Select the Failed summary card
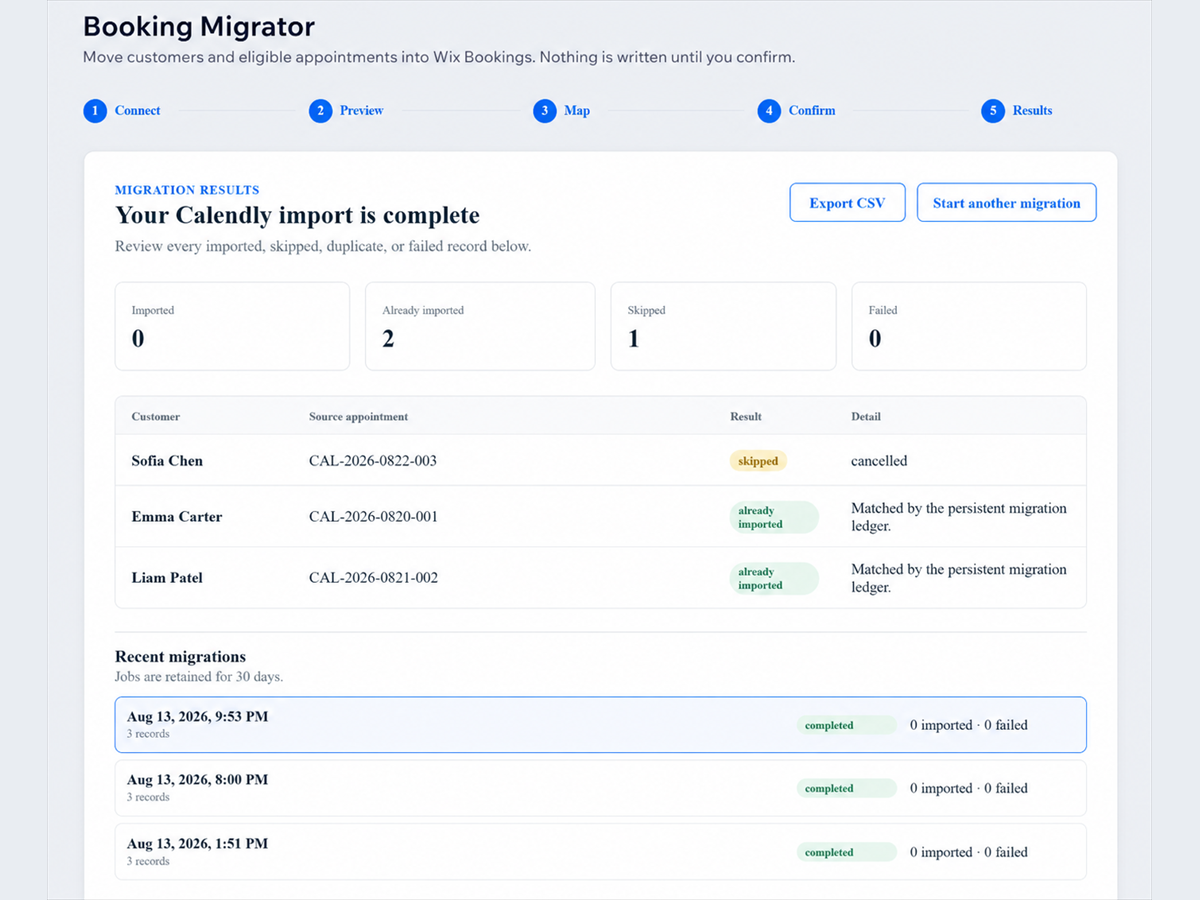 coord(969,326)
